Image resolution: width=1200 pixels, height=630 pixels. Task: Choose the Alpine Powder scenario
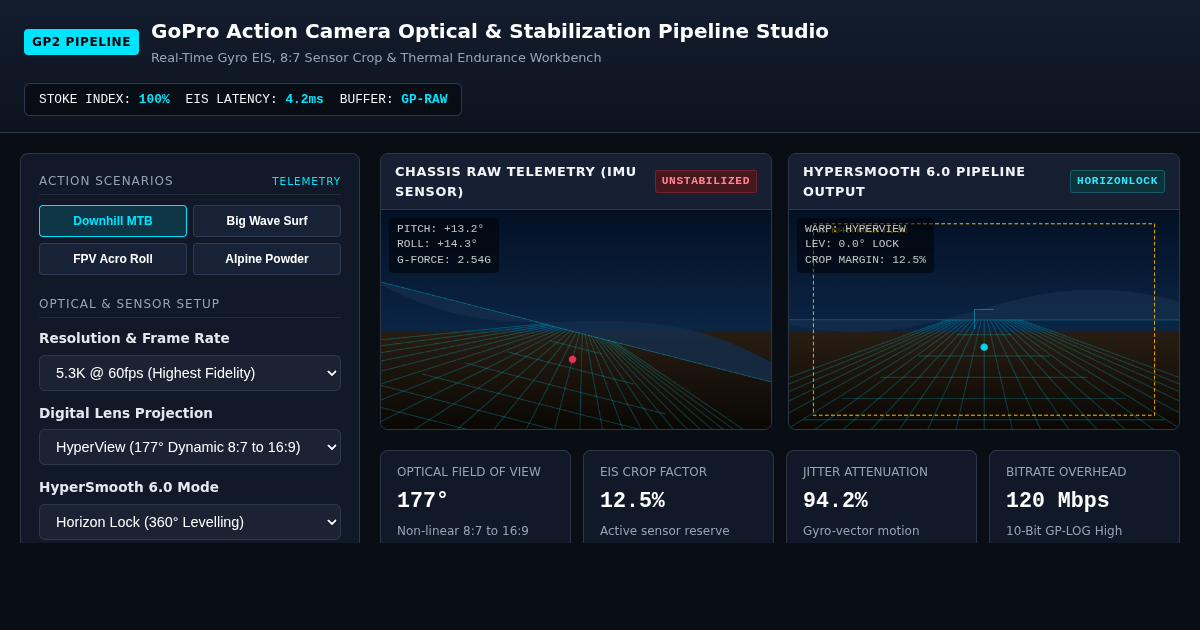(x=267, y=259)
